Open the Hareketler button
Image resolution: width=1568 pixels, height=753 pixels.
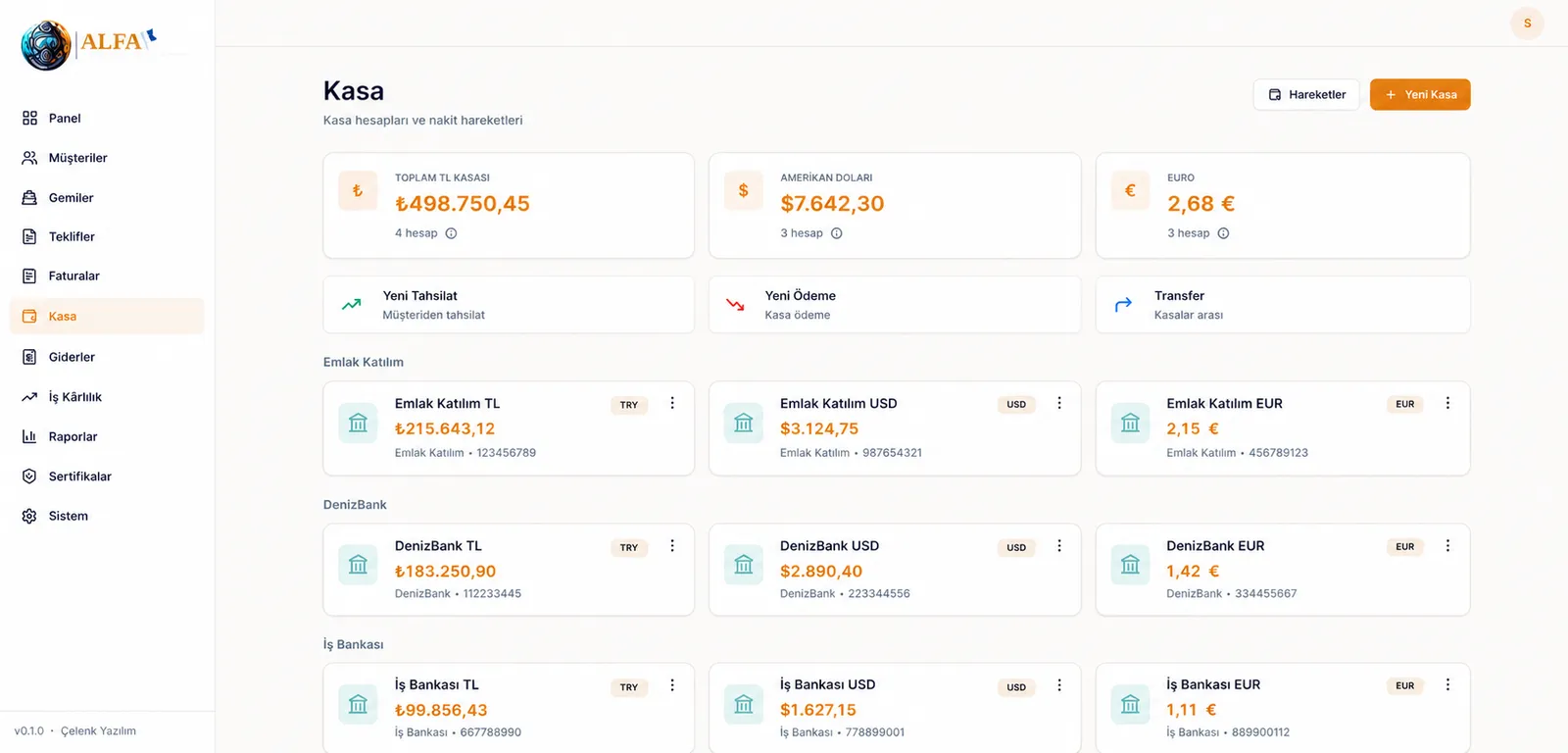pos(1306,94)
